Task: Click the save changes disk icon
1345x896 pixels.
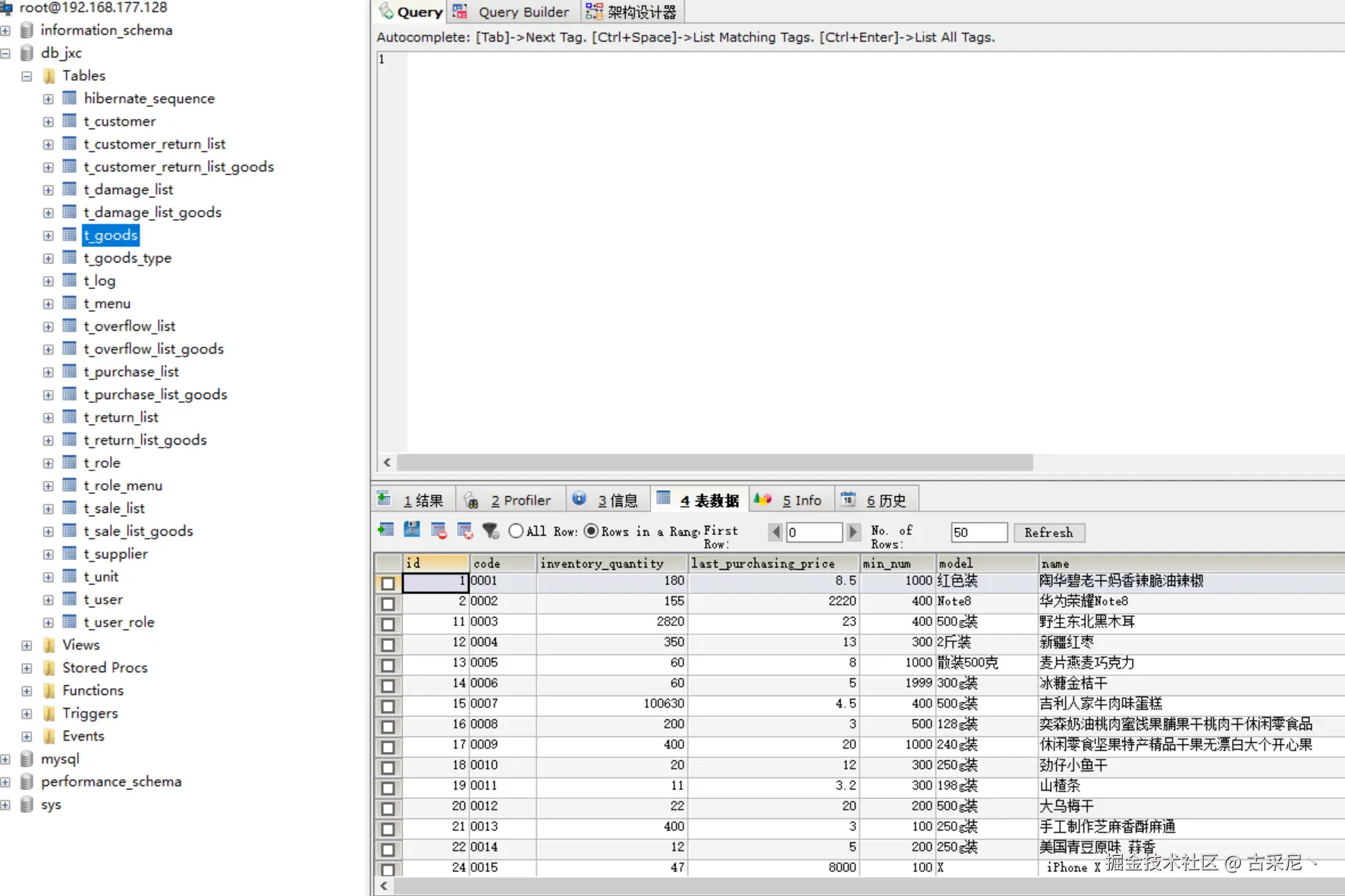Action: 412,530
